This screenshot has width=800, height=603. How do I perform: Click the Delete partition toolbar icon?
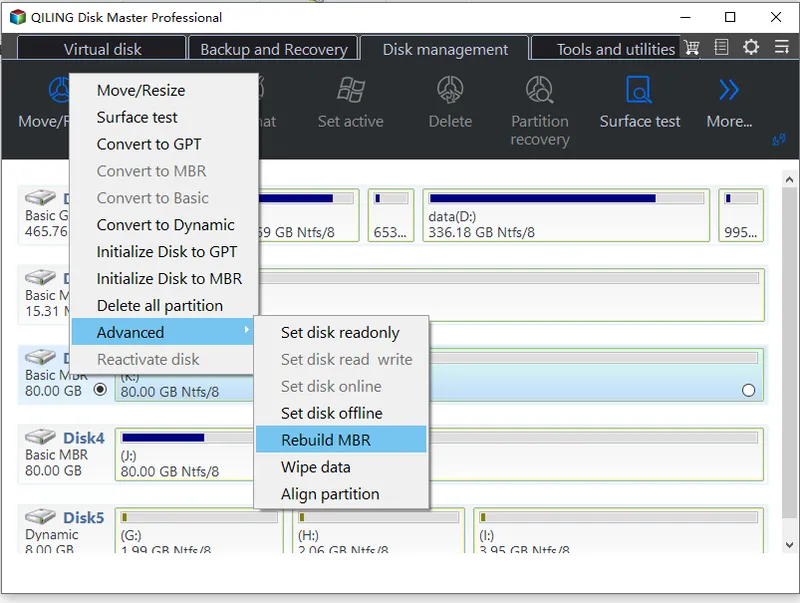tap(450, 92)
